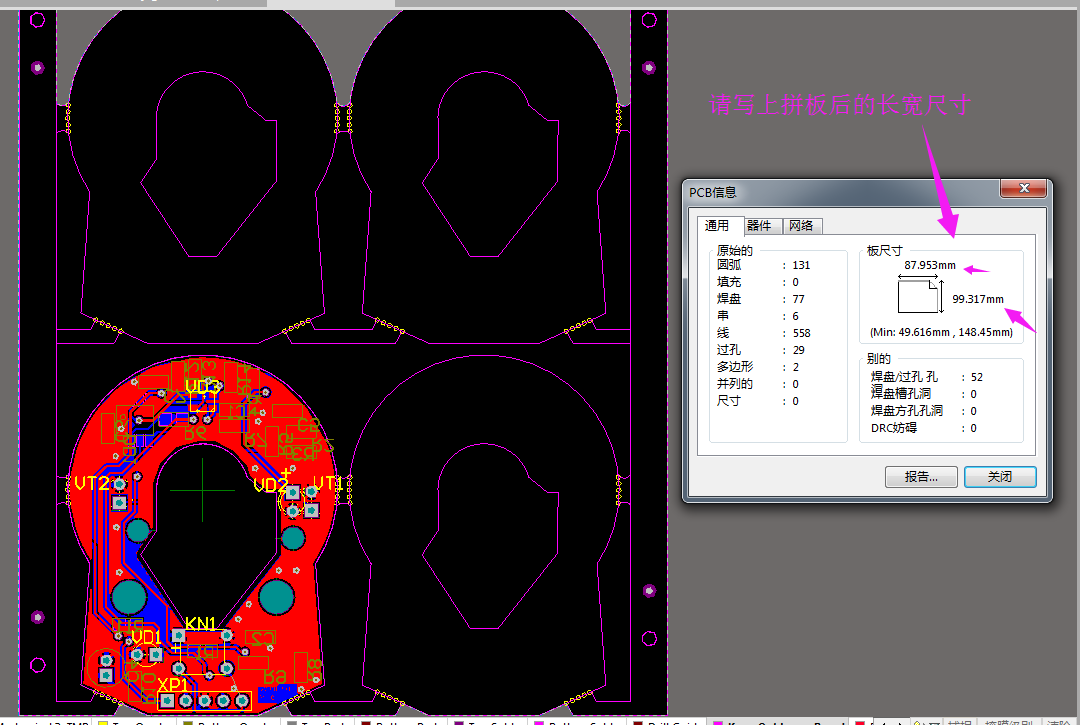The width and height of the screenshot is (1080, 725).
Task: Click the VD3 component label
Action: pyautogui.click(x=202, y=386)
